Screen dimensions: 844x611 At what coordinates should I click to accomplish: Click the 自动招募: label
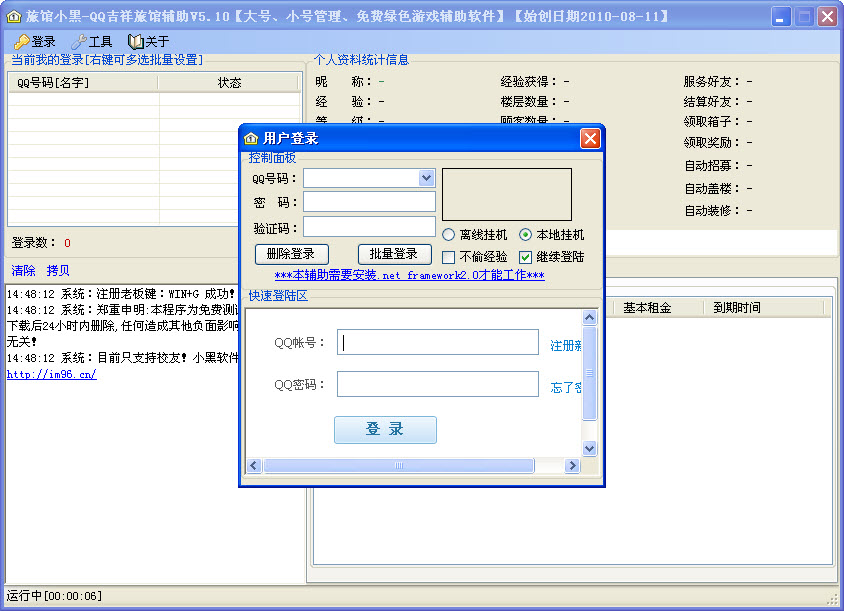point(712,165)
